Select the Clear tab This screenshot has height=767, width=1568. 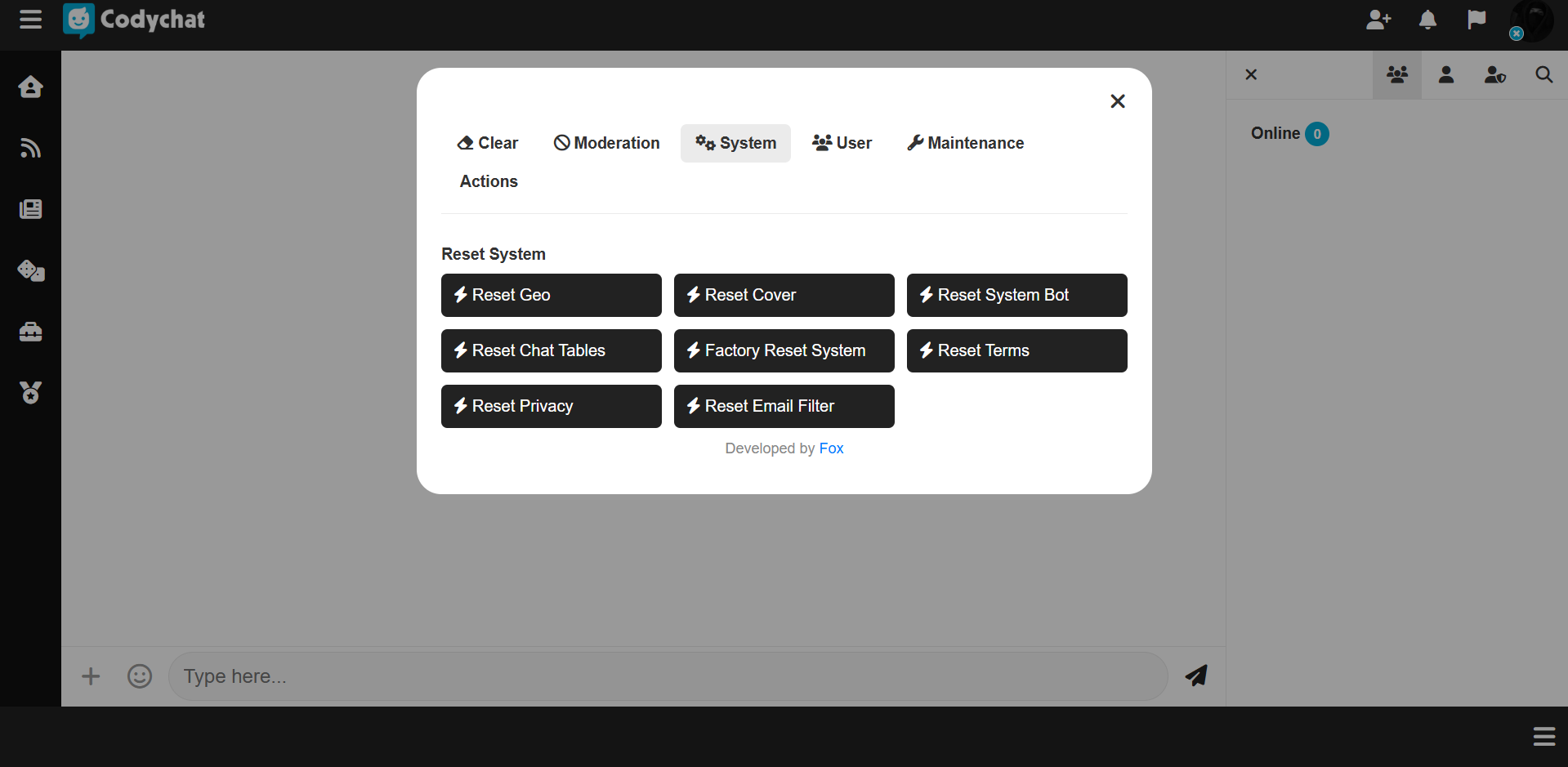[x=488, y=143]
